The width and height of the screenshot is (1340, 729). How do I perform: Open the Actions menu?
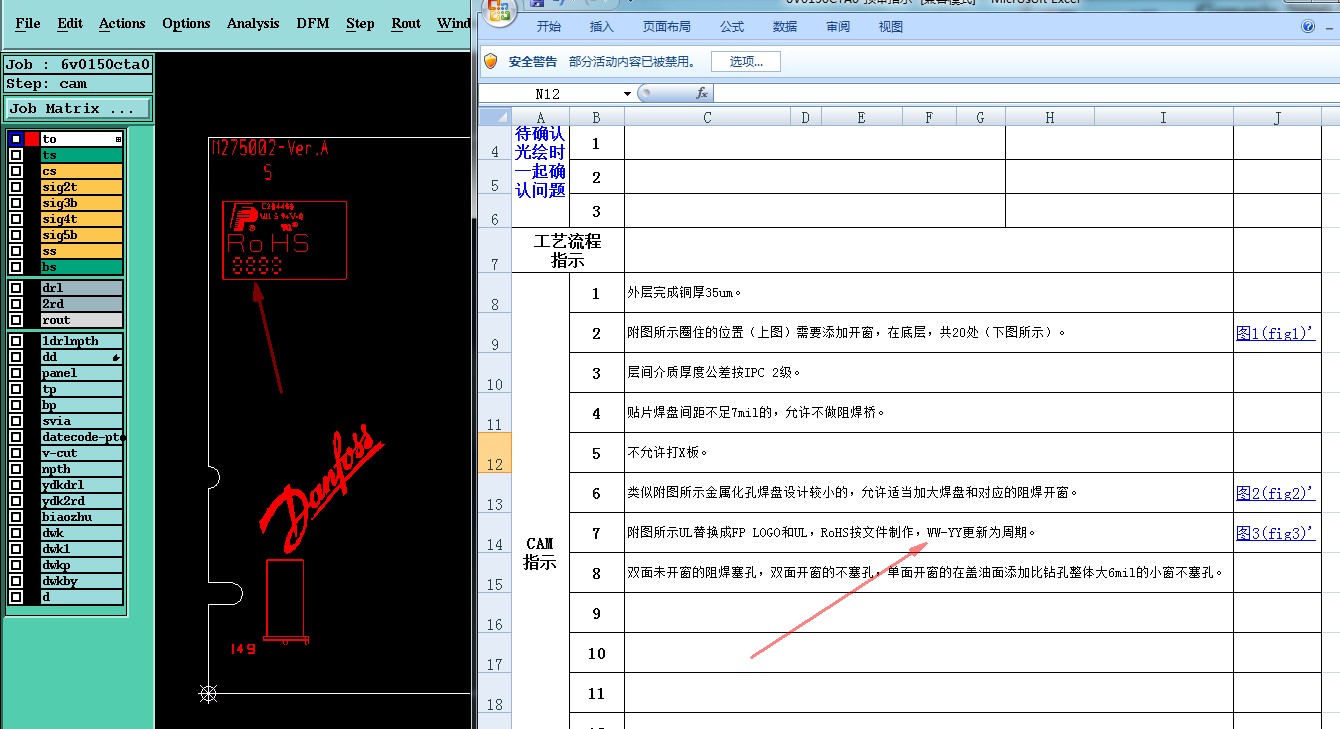point(122,23)
